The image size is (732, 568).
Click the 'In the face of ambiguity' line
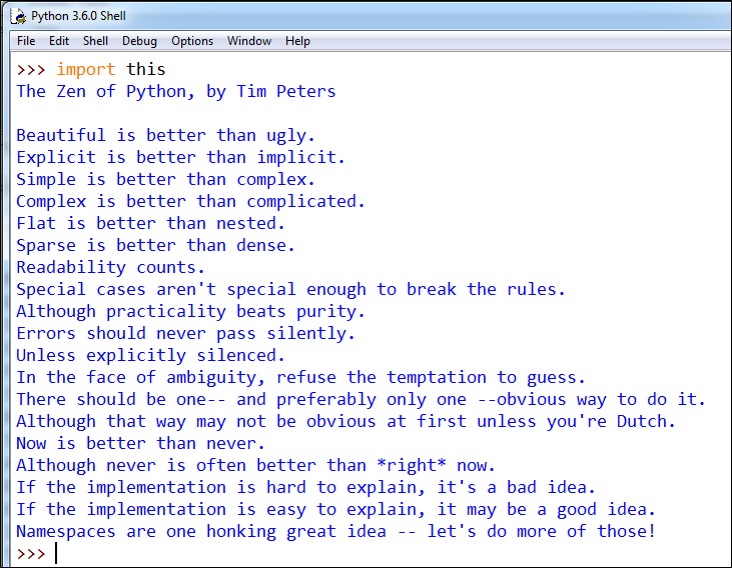tap(301, 378)
